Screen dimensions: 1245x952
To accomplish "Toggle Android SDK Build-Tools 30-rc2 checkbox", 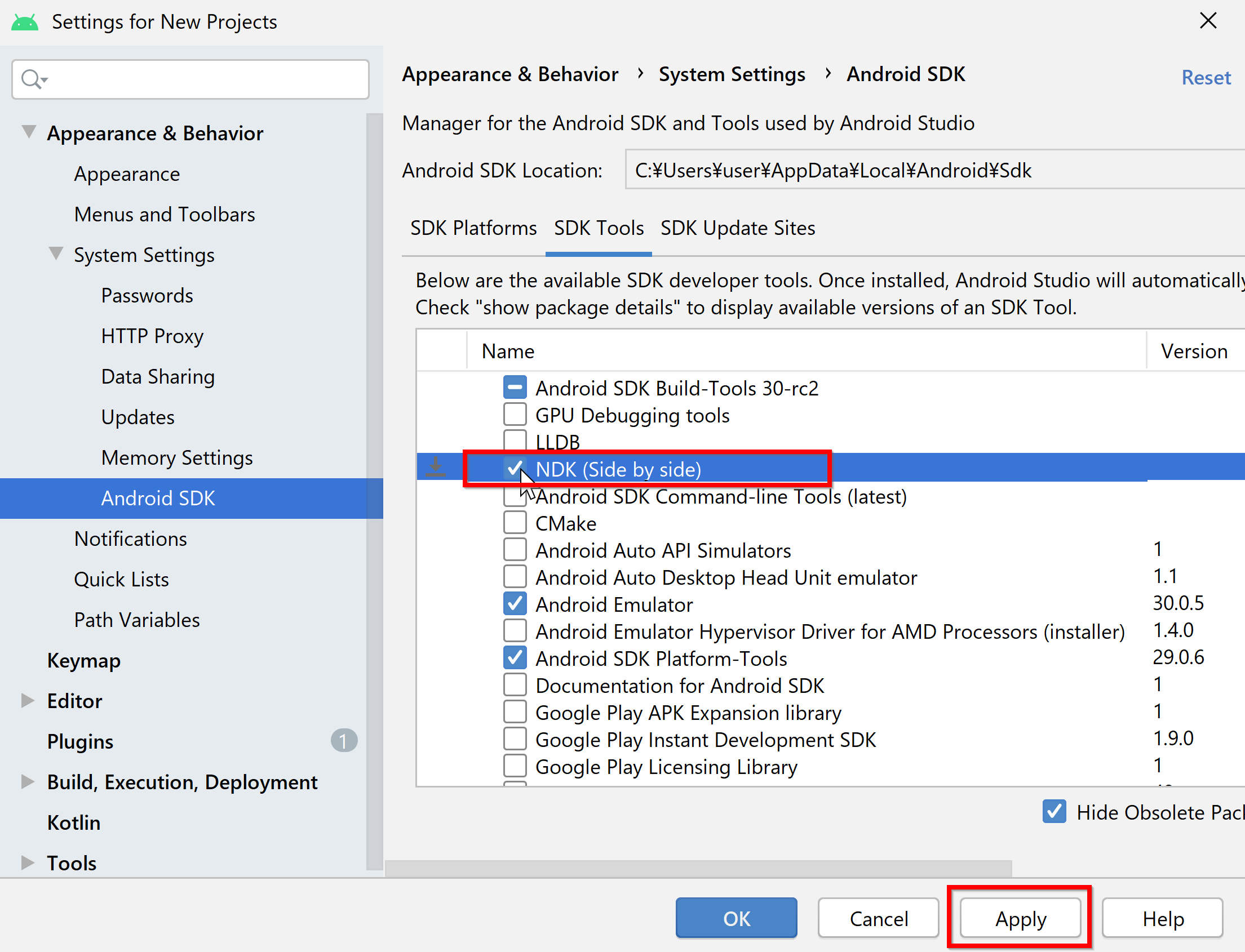I will (515, 388).
